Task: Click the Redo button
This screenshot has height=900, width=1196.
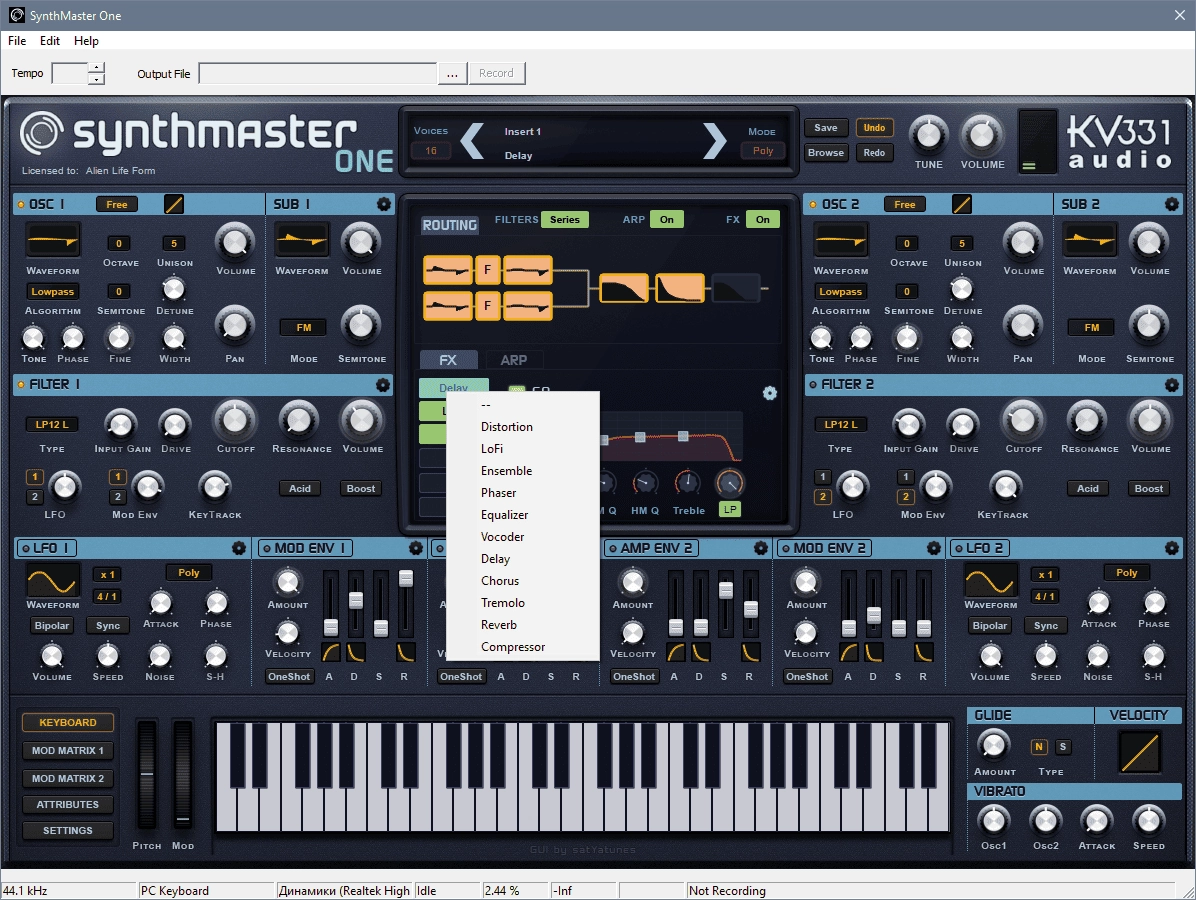Action: pos(874,153)
